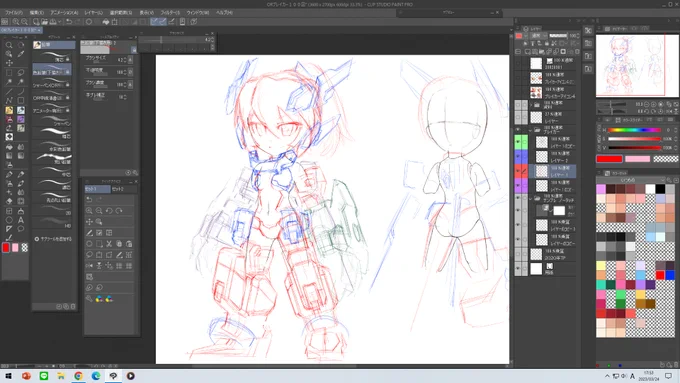Image resolution: width=680 pixels, height=383 pixels.
Task: Hide the red-marked レイヤー 1 layer via its eye
Action: click(x=518, y=171)
